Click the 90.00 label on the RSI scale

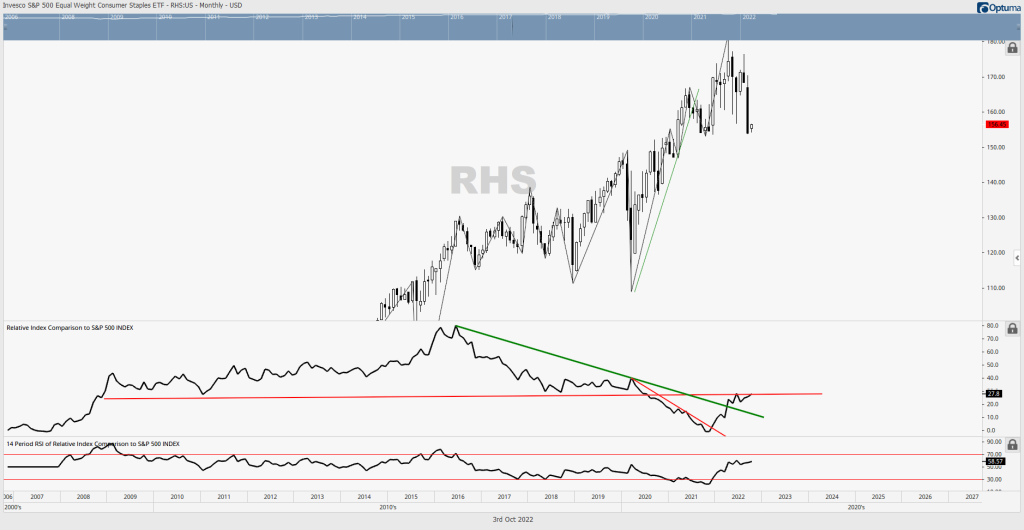point(995,443)
